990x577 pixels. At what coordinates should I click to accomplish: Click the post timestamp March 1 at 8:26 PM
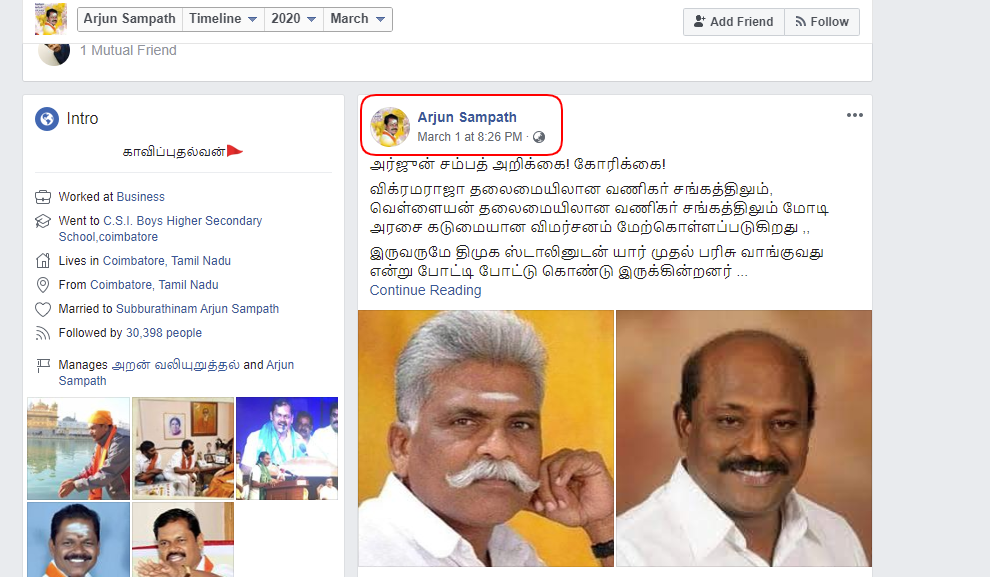[470, 137]
